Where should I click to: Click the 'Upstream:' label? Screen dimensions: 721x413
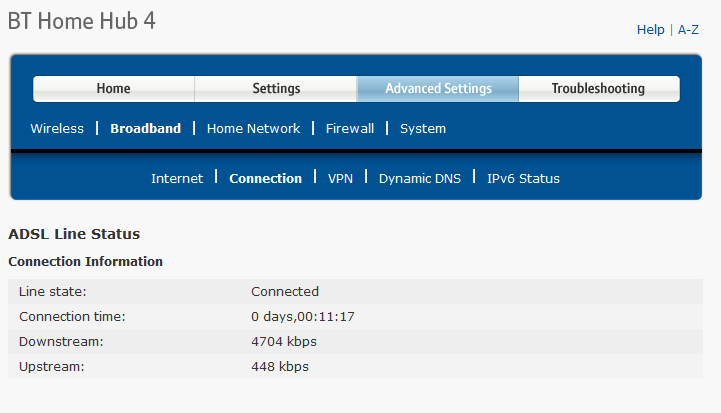tap(52, 367)
